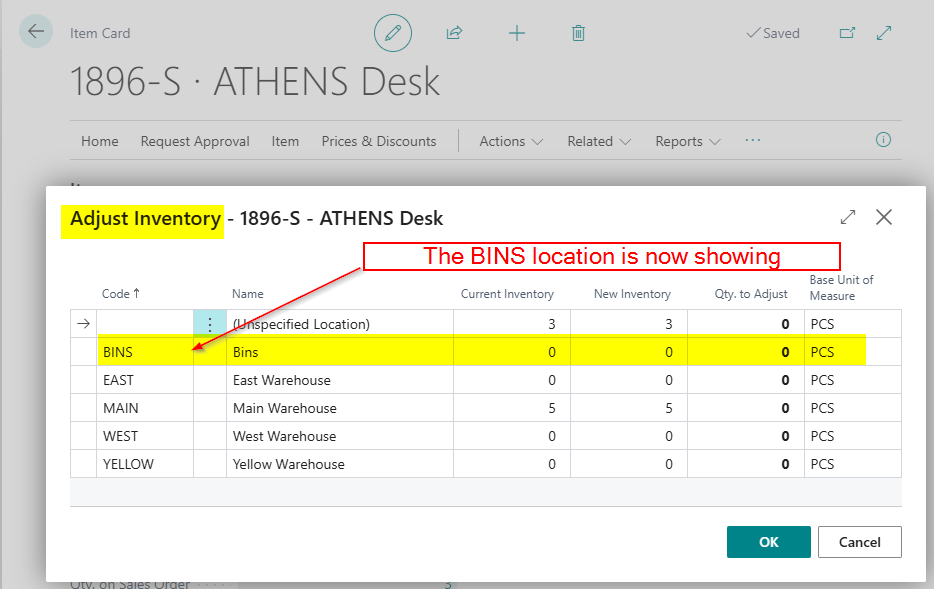Sort by the Code column header
934x589 pixels.
pos(121,294)
